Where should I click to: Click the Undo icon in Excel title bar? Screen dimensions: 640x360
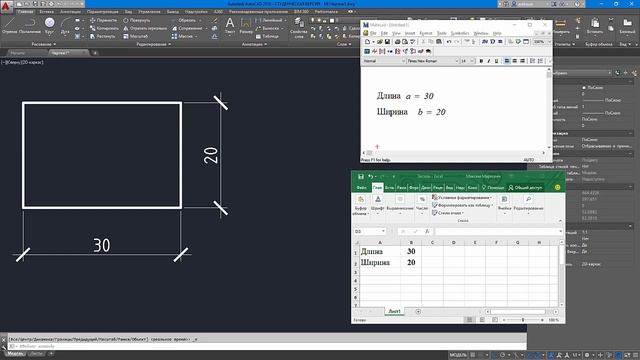(x=370, y=176)
